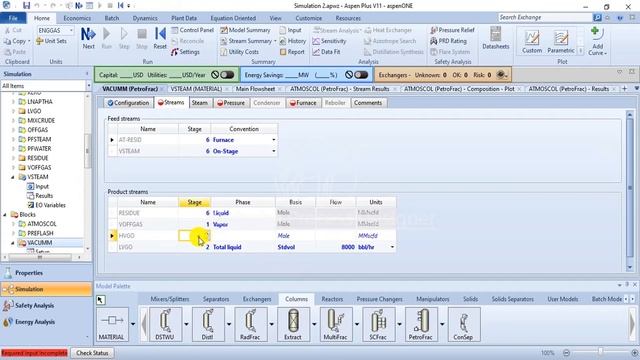Open Data Fit
The height and width of the screenshot is (360, 640).
pyautogui.click(x=326, y=52)
